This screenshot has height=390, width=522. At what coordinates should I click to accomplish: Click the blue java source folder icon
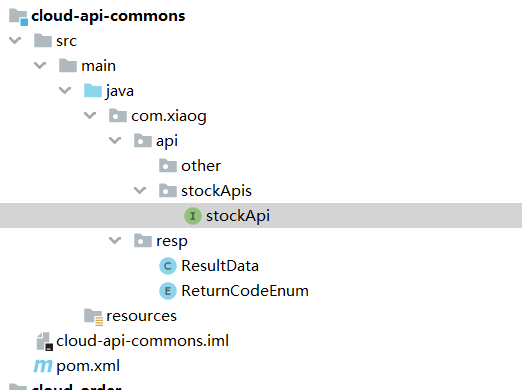point(93,90)
